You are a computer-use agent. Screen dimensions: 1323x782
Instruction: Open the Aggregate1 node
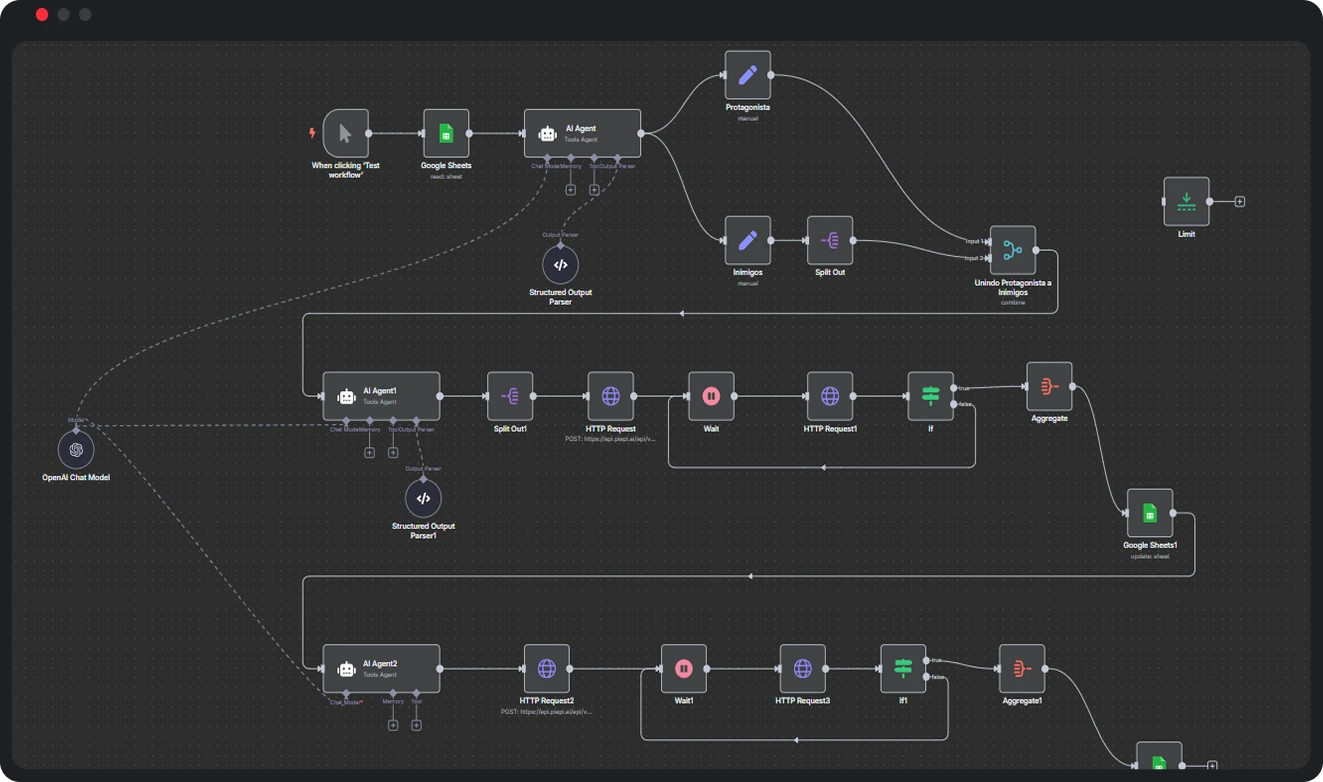click(x=1022, y=669)
